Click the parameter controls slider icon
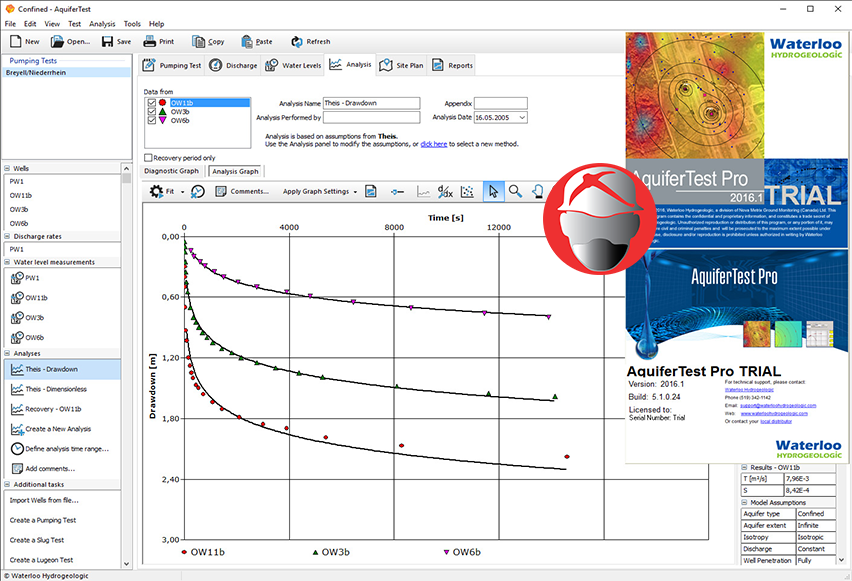Viewport: 852px width, 581px height. [397, 191]
